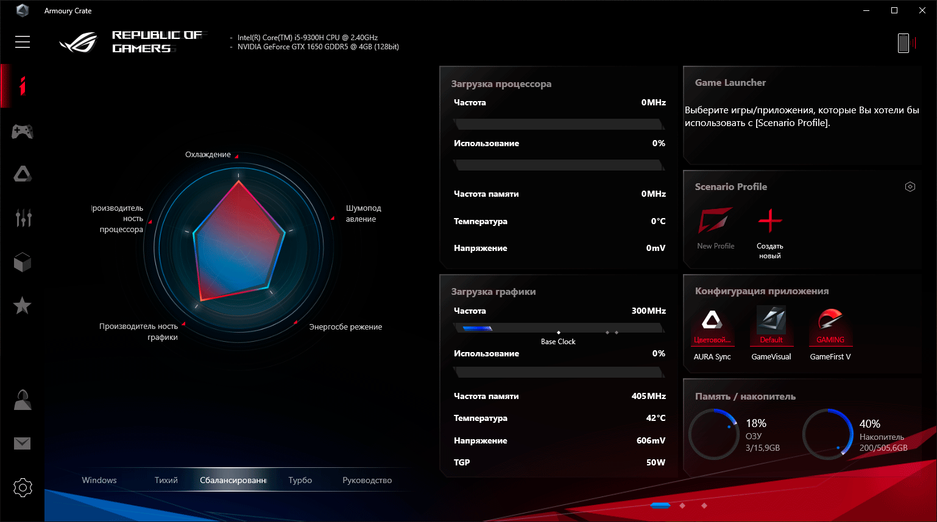Click the Создать новый label
The image size is (937, 522).
770,251
